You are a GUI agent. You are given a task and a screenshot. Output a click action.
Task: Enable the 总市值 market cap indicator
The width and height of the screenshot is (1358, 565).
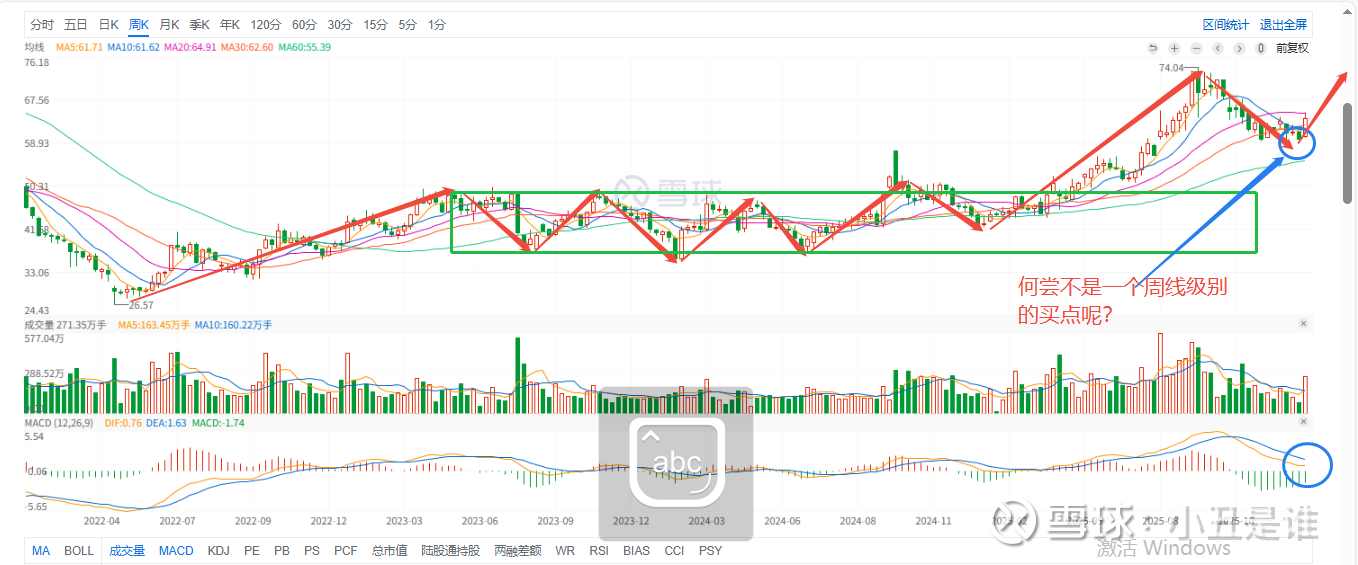click(x=390, y=550)
